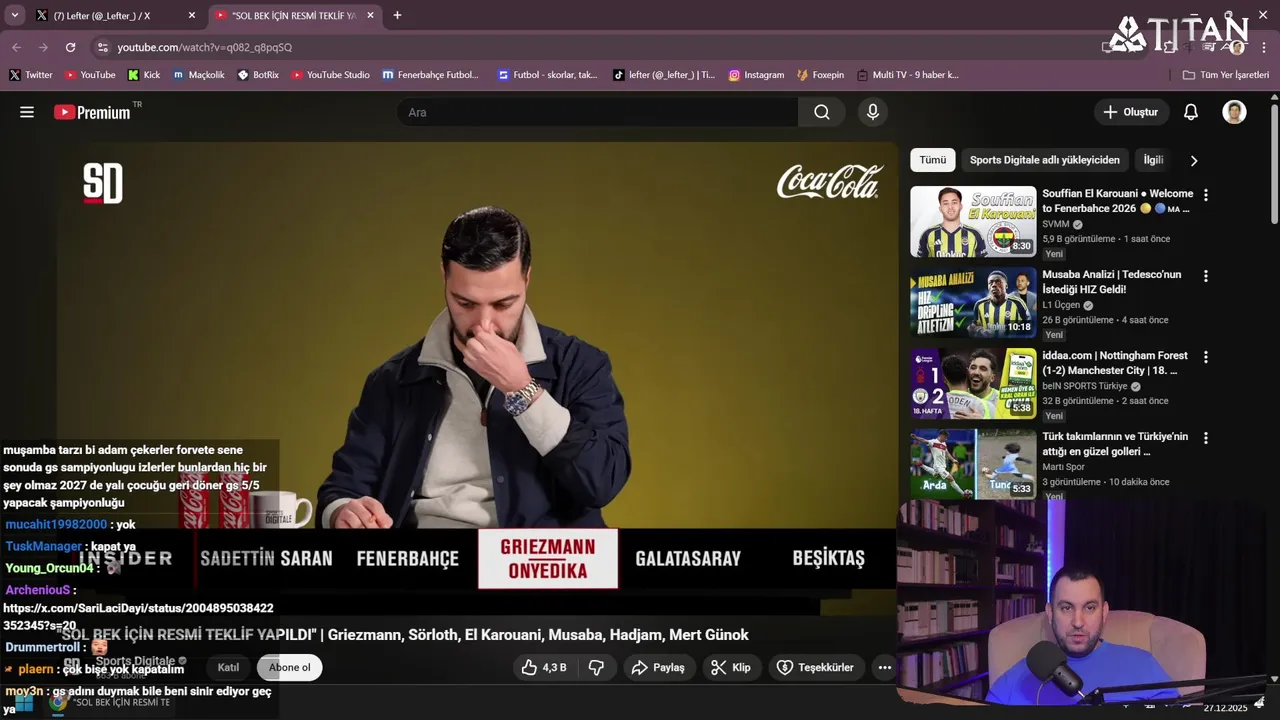Open the Maçkolik bookmark
This screenshot has height=720, width=1280.
tap(199, 75)
